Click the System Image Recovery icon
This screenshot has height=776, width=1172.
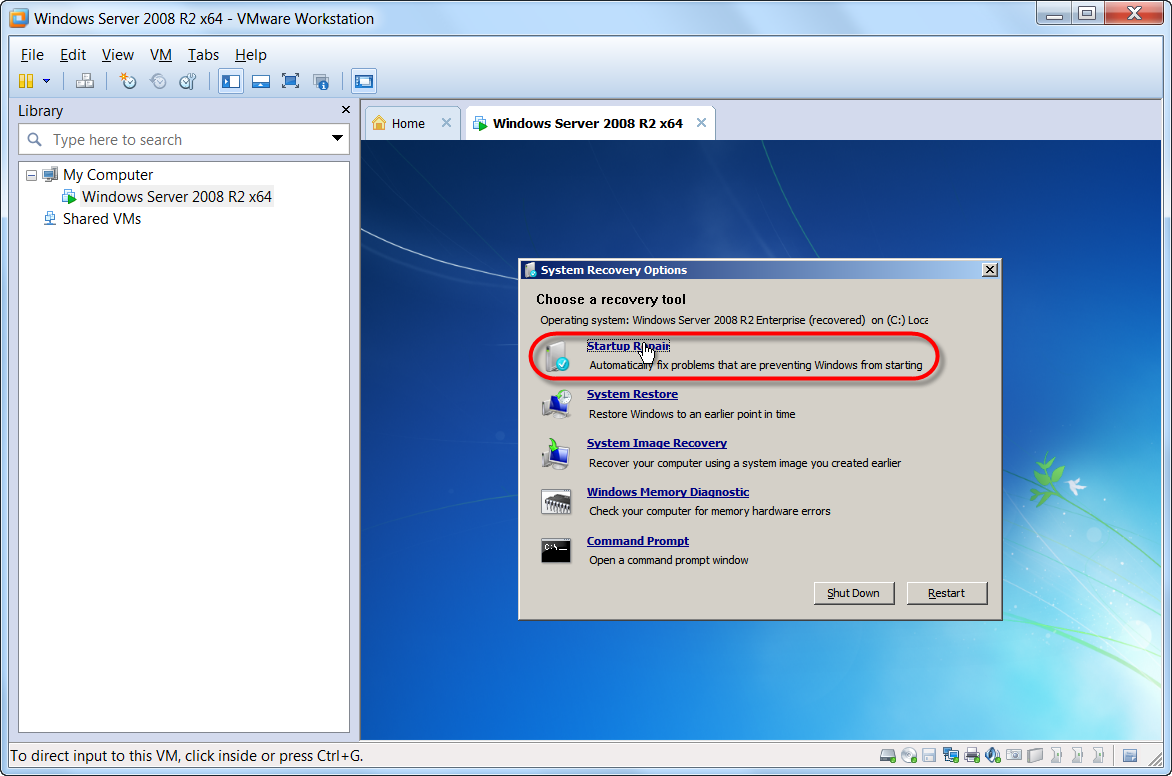557,453
